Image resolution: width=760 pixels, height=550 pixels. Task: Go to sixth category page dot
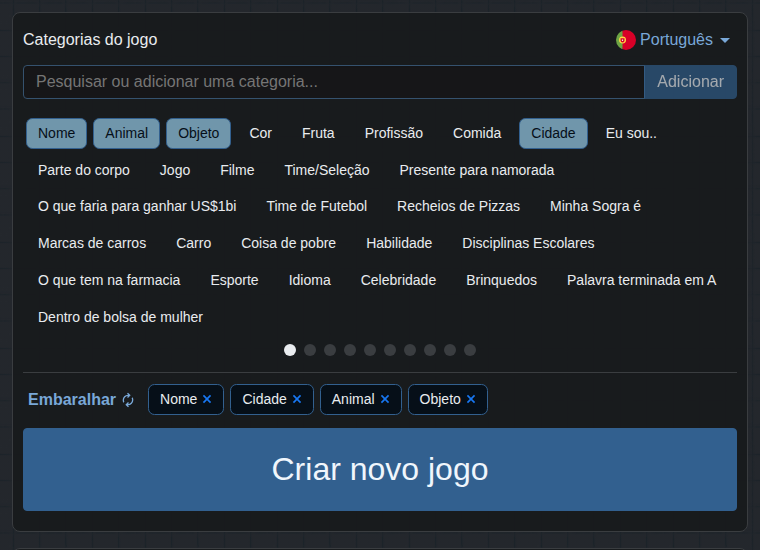[390, 350]
